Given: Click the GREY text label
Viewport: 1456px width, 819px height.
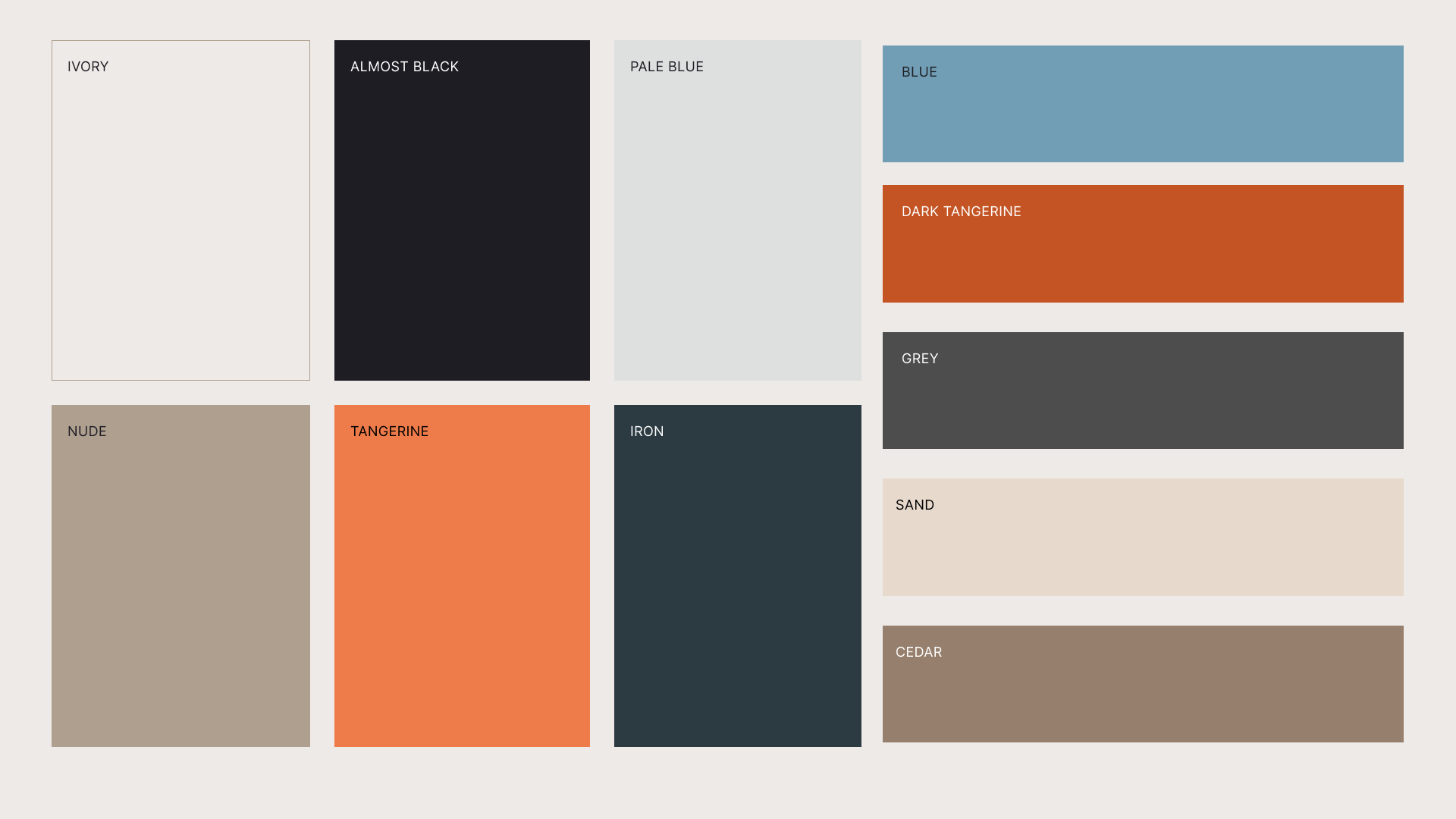Looking at the screenshot, I should 920,359.
